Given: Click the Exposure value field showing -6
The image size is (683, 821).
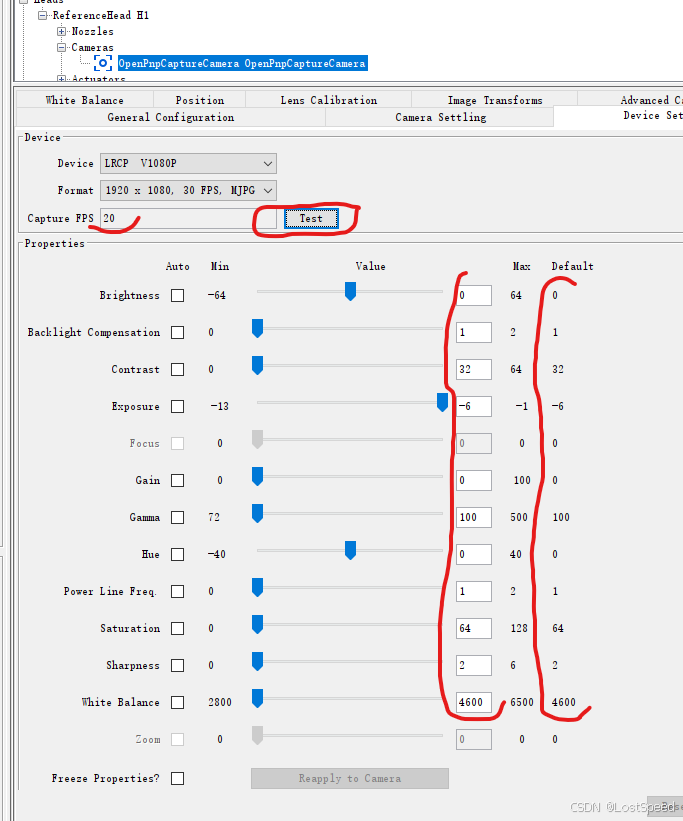Looking at the screenshot, I should (474, 406).
